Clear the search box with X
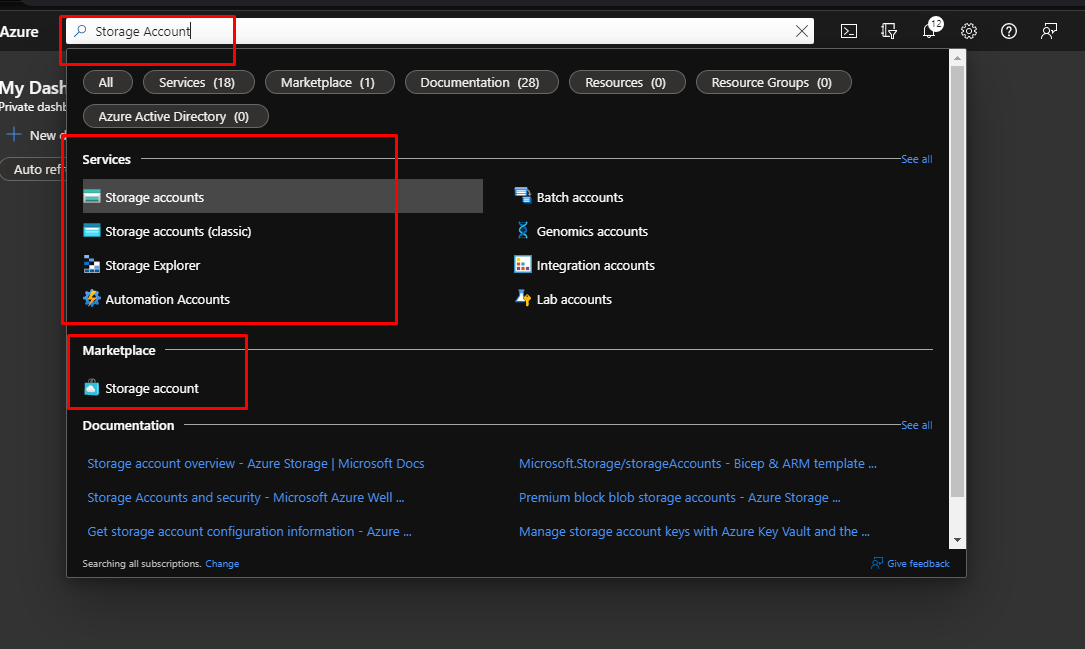Screen dimensions: 1085x649 coord(801,31)
